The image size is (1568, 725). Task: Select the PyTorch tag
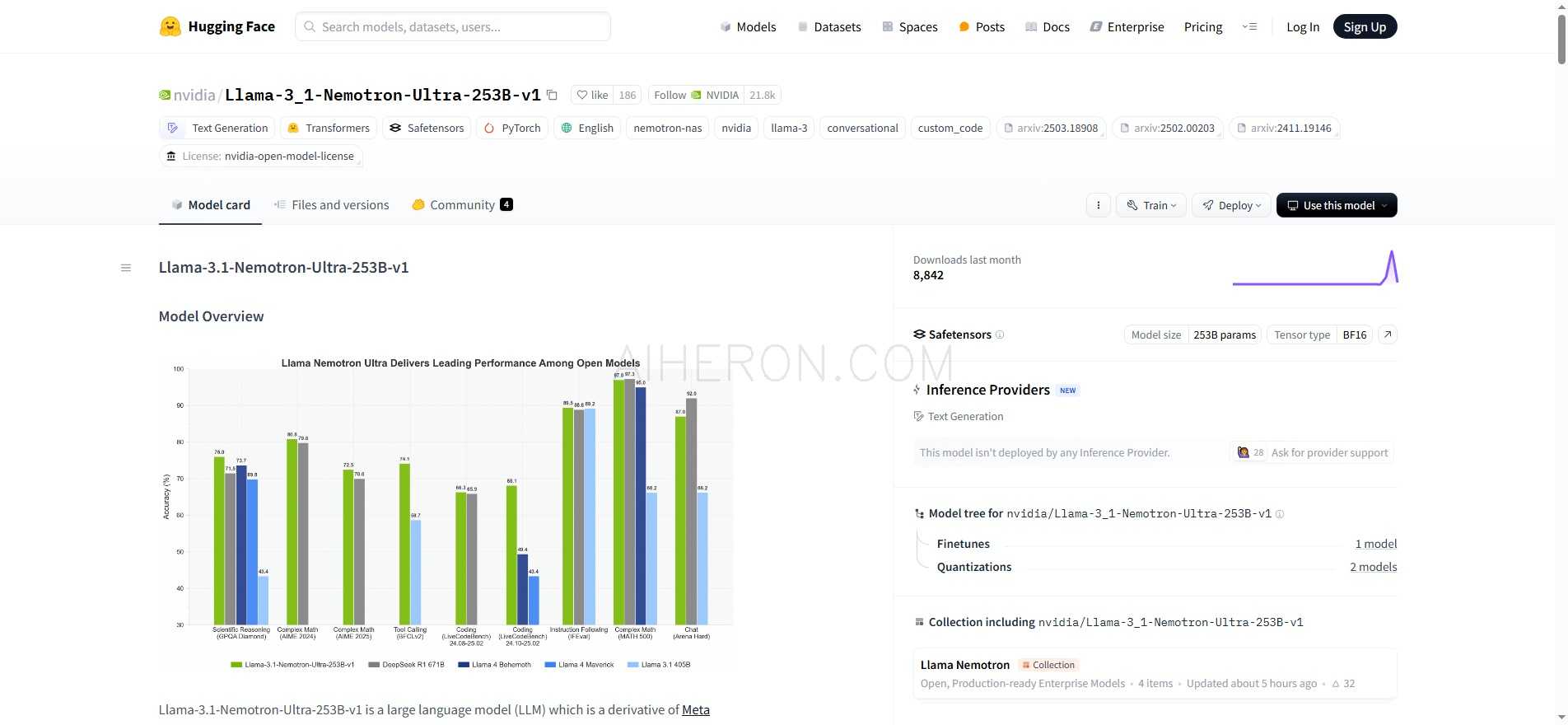(x=512, y=128)
